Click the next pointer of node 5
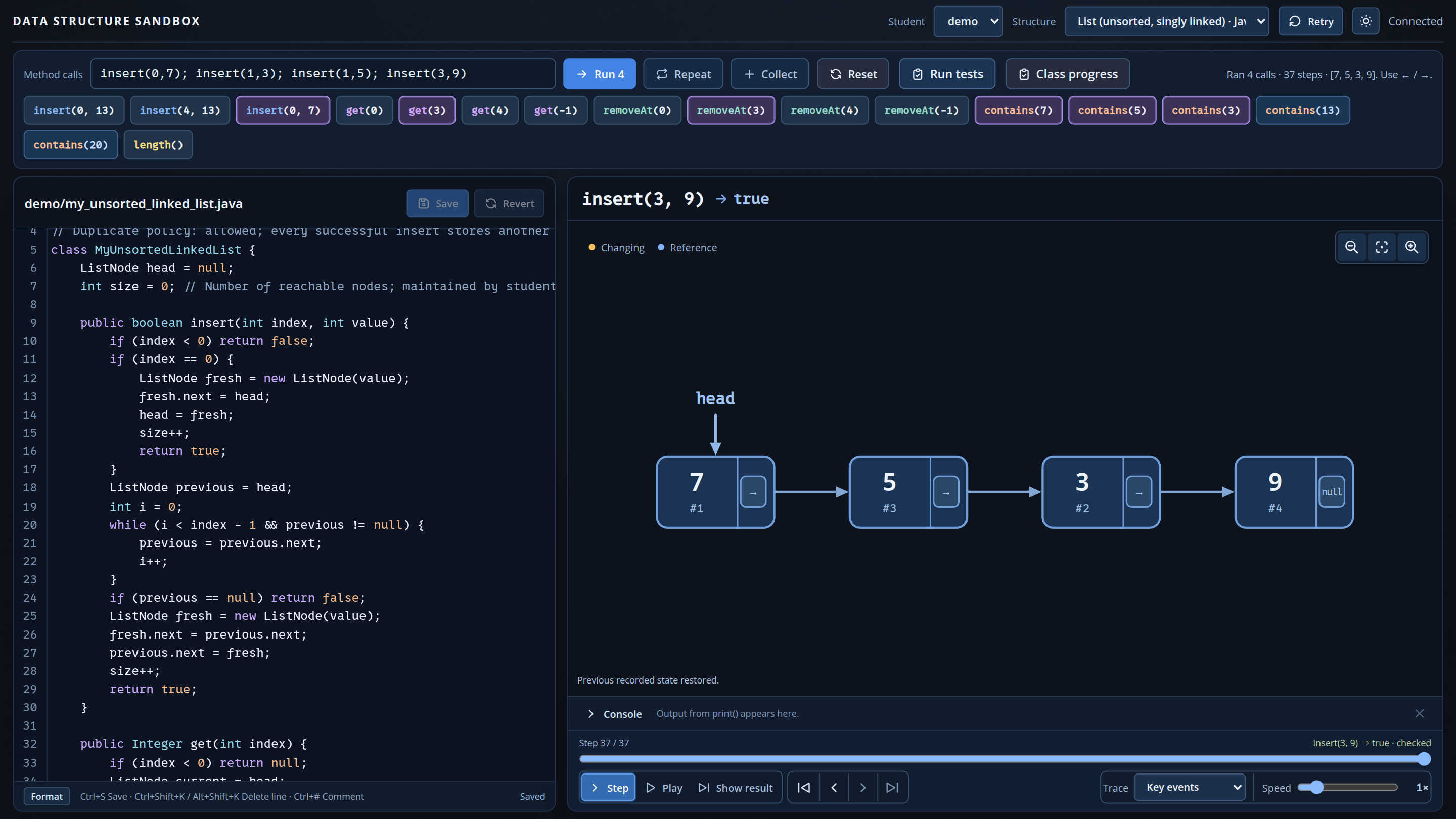The image size is (1456, 819). point(945,492)
